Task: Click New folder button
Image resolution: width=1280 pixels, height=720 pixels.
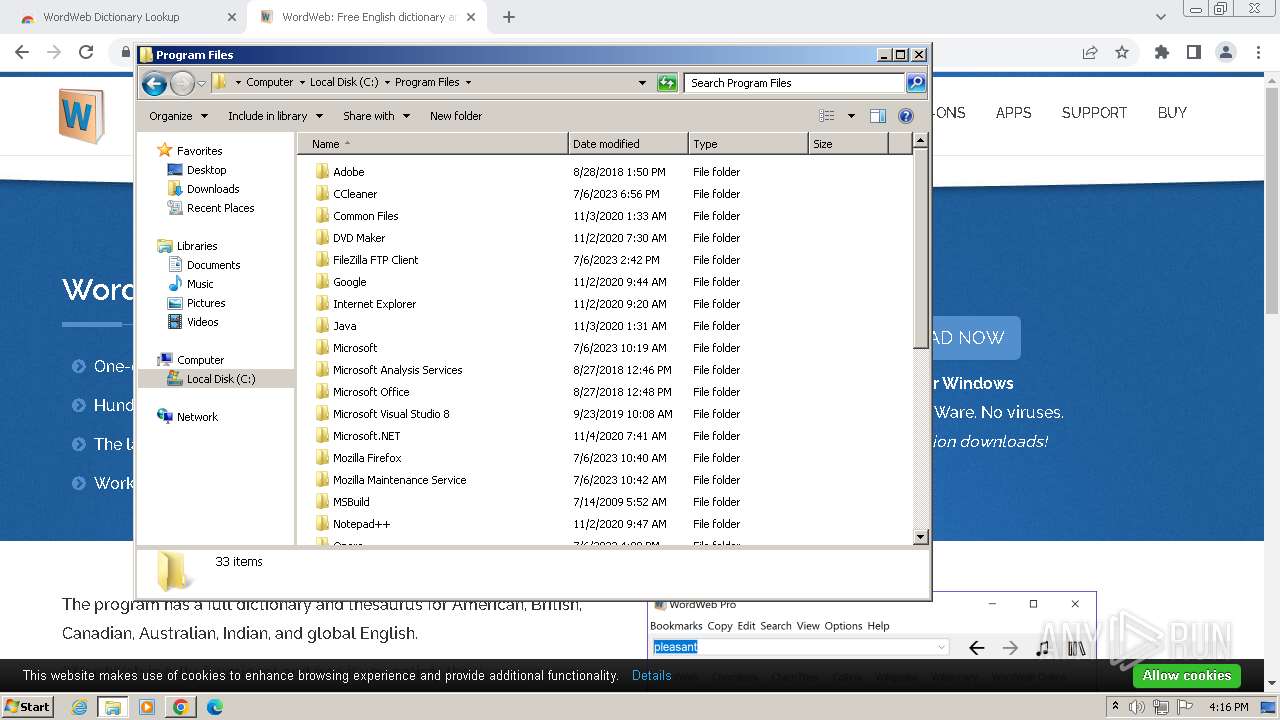Action: [x=456, y=116]
